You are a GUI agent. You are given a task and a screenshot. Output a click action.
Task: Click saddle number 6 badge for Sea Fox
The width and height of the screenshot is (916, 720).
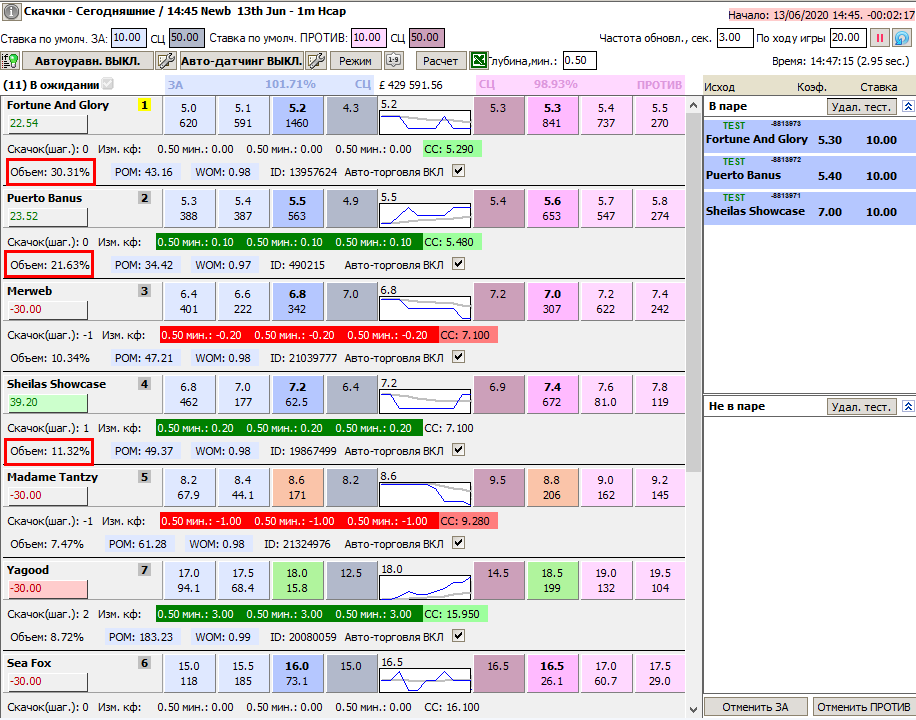(x=144, y=663)
